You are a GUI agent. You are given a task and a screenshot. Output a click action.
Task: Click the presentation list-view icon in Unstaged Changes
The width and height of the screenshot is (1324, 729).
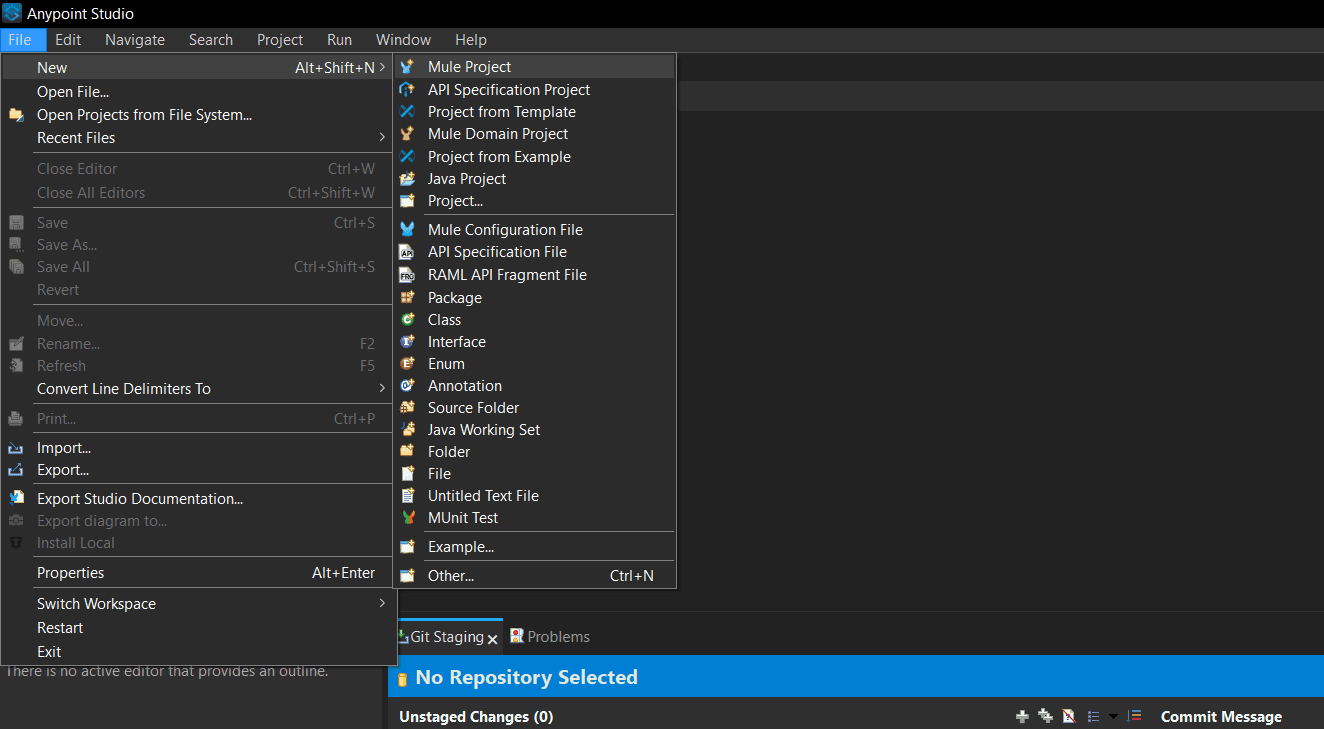coord(1093,716)
